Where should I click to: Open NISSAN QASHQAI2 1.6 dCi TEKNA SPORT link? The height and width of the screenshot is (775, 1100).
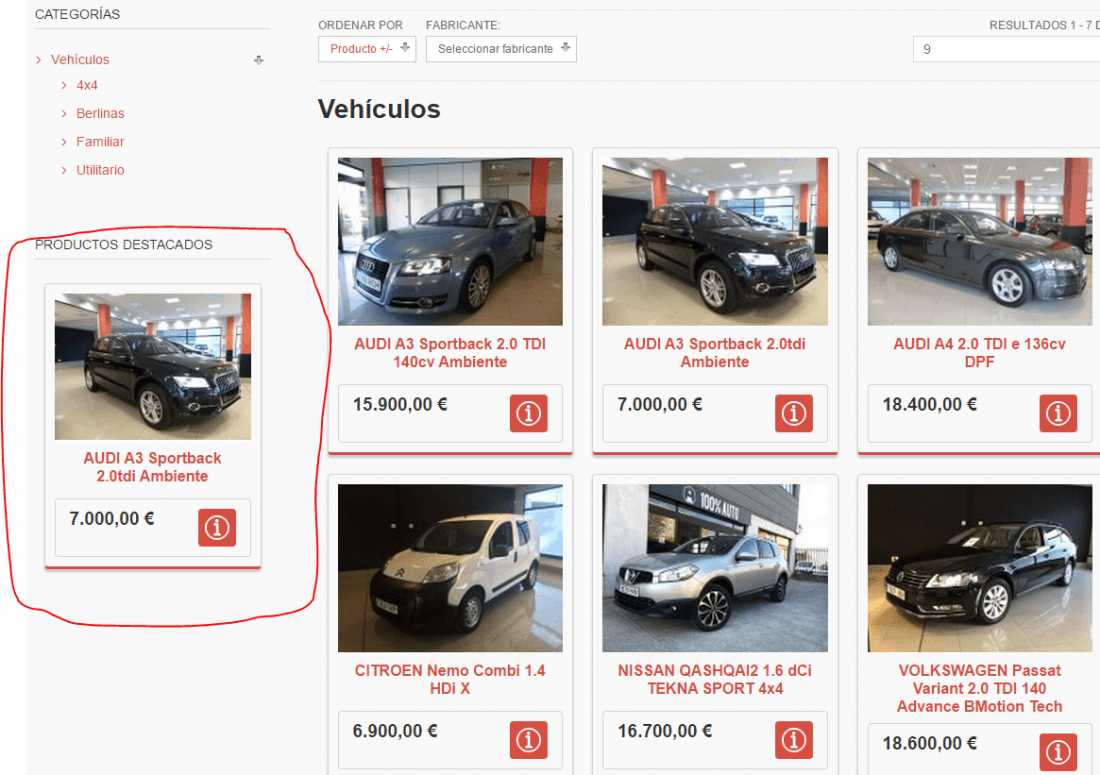click(715, 680)
